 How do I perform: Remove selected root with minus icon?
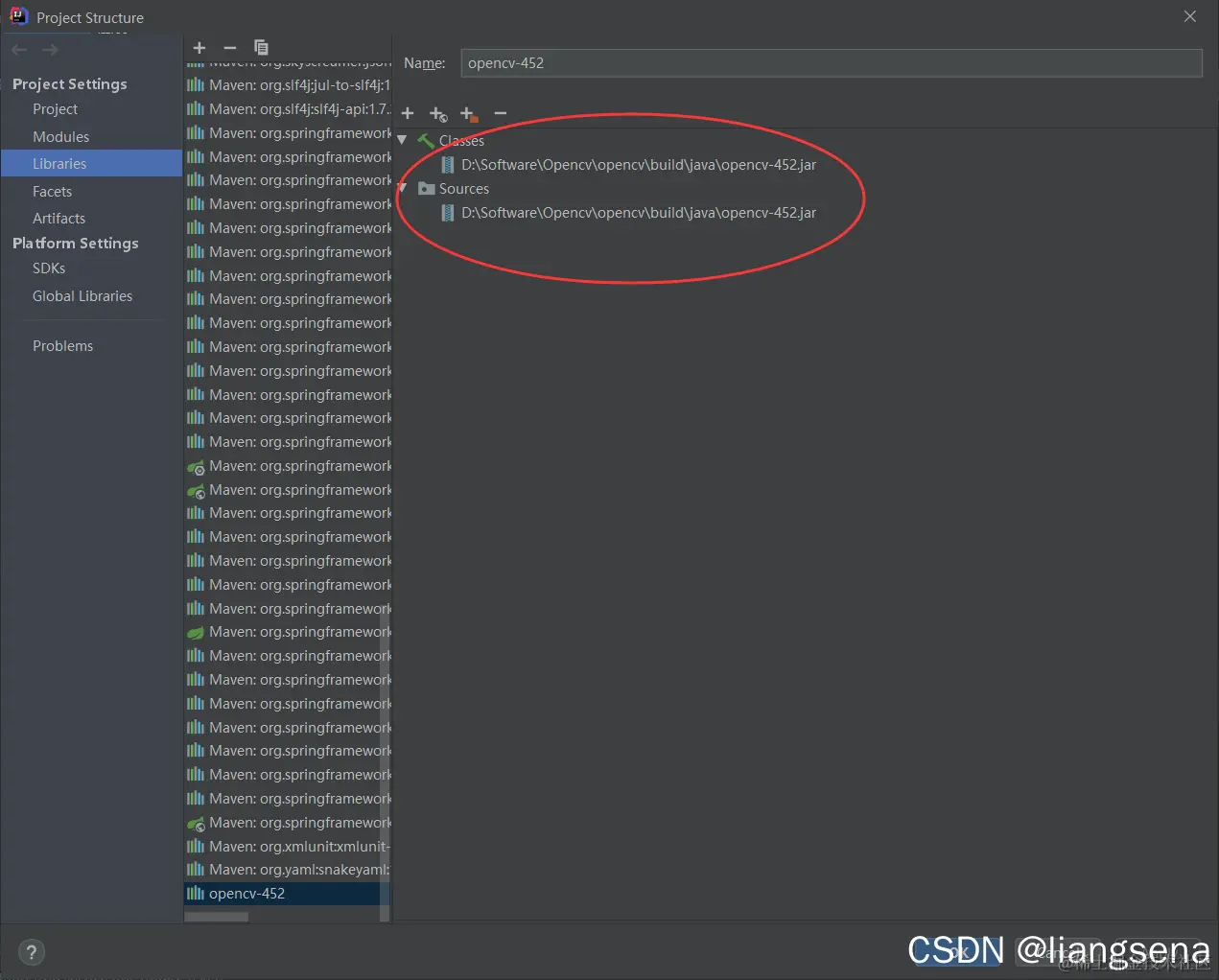click(500, 113)
